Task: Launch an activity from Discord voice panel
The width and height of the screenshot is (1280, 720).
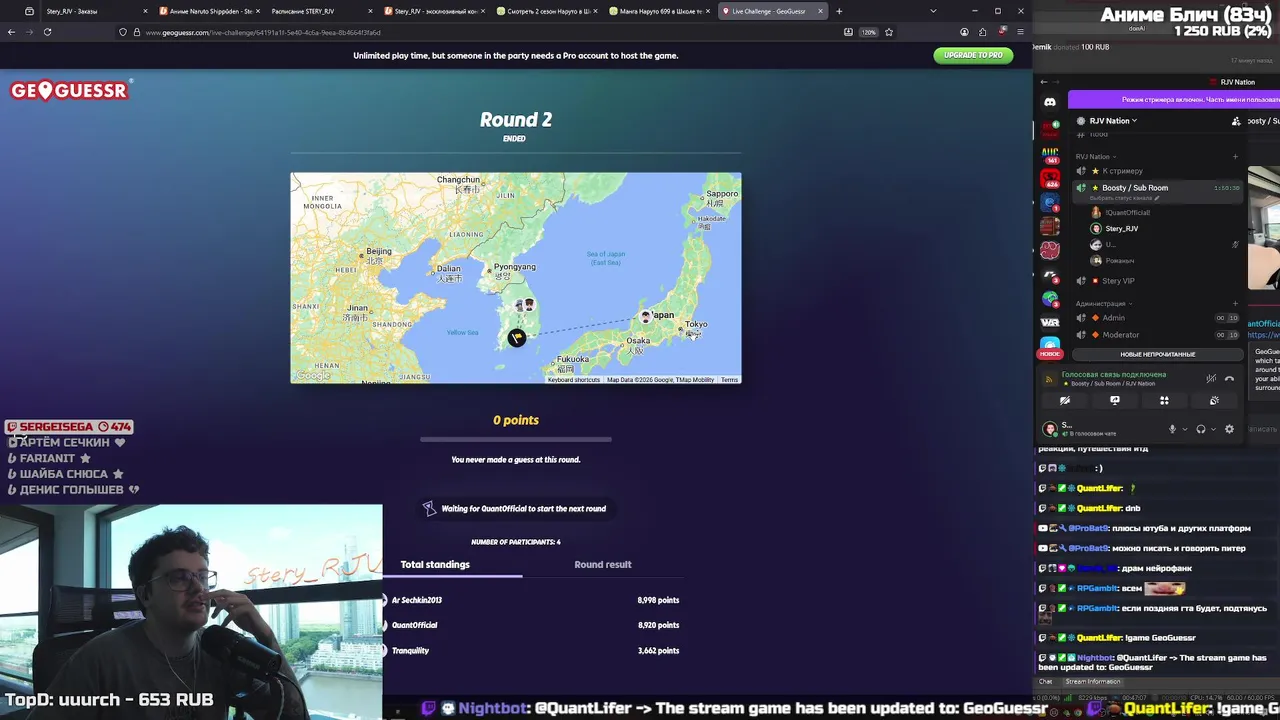Action: click(x=1164, y=400)
